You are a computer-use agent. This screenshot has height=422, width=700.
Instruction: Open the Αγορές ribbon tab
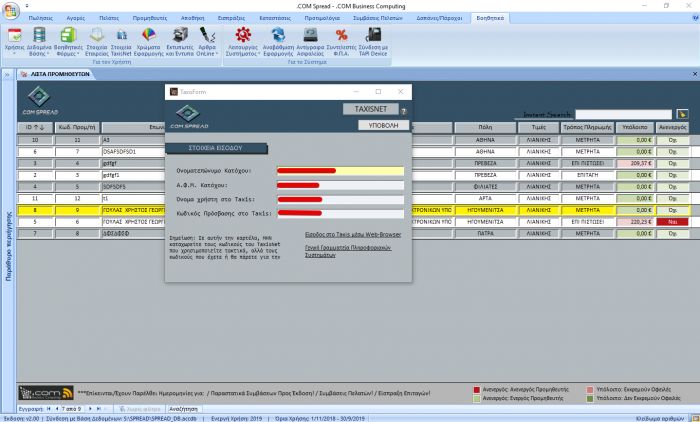click(75, 18)
